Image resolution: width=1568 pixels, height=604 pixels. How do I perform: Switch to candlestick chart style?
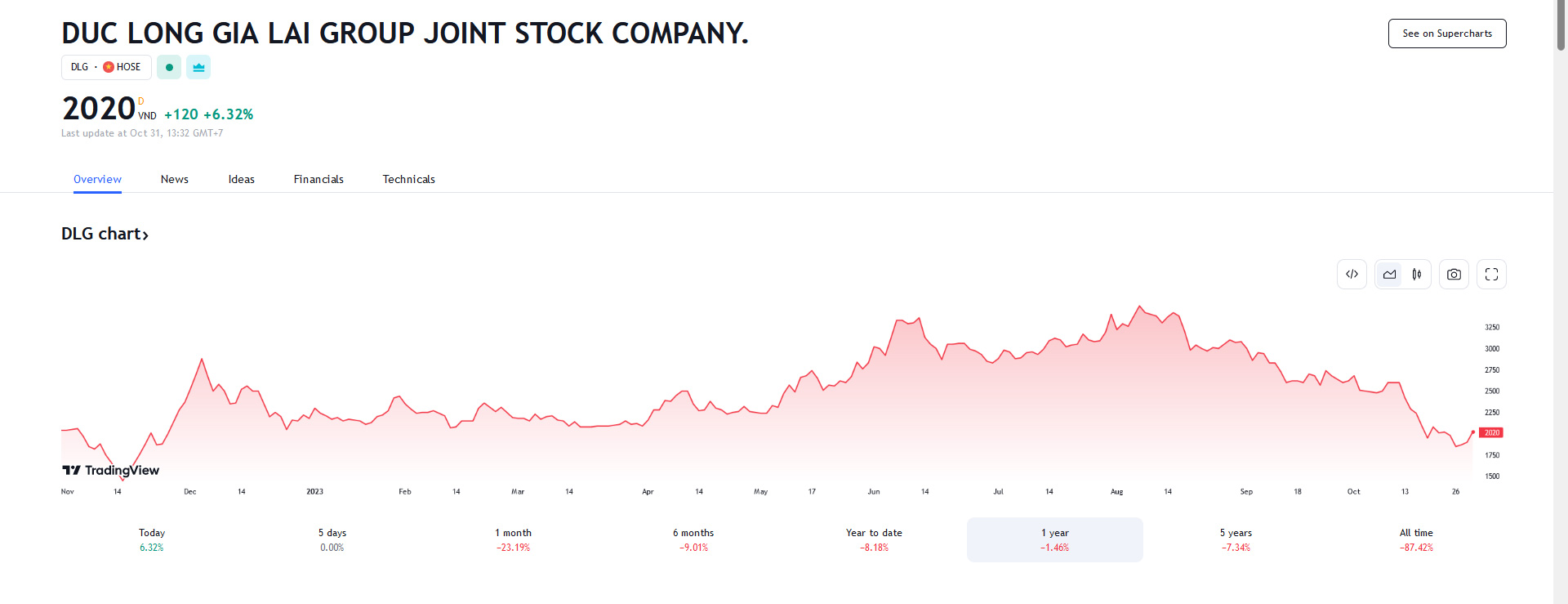1417,275
